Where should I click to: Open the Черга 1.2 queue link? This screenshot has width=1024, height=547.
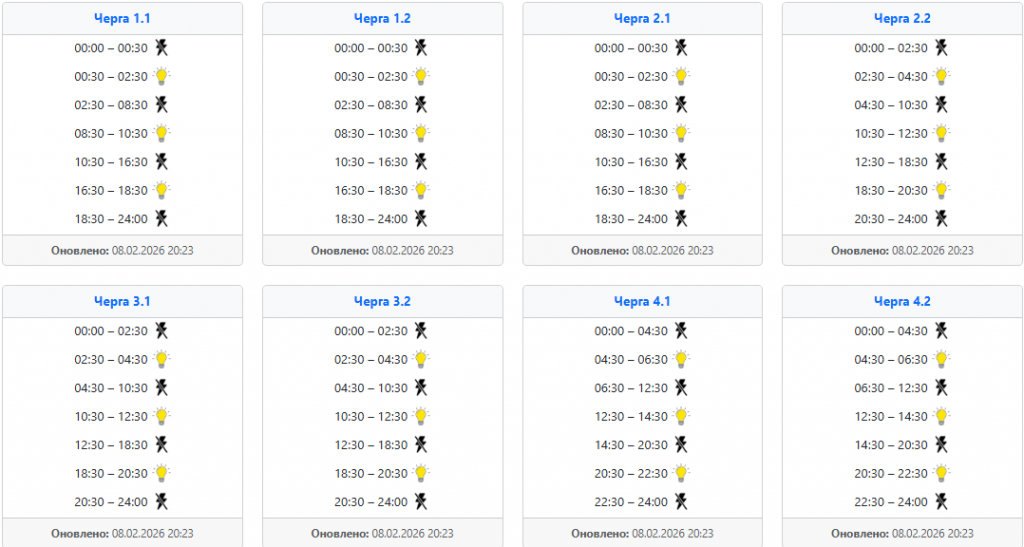(x=382, y=18)
